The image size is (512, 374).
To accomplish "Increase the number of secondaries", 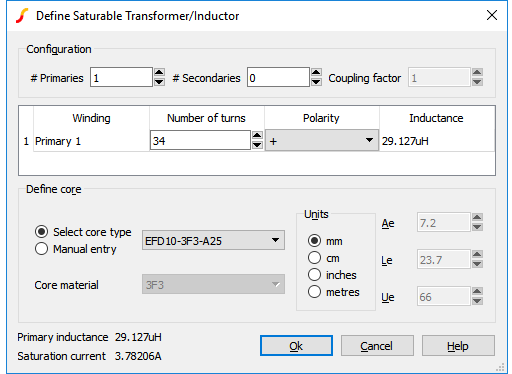I will (316, 73).
